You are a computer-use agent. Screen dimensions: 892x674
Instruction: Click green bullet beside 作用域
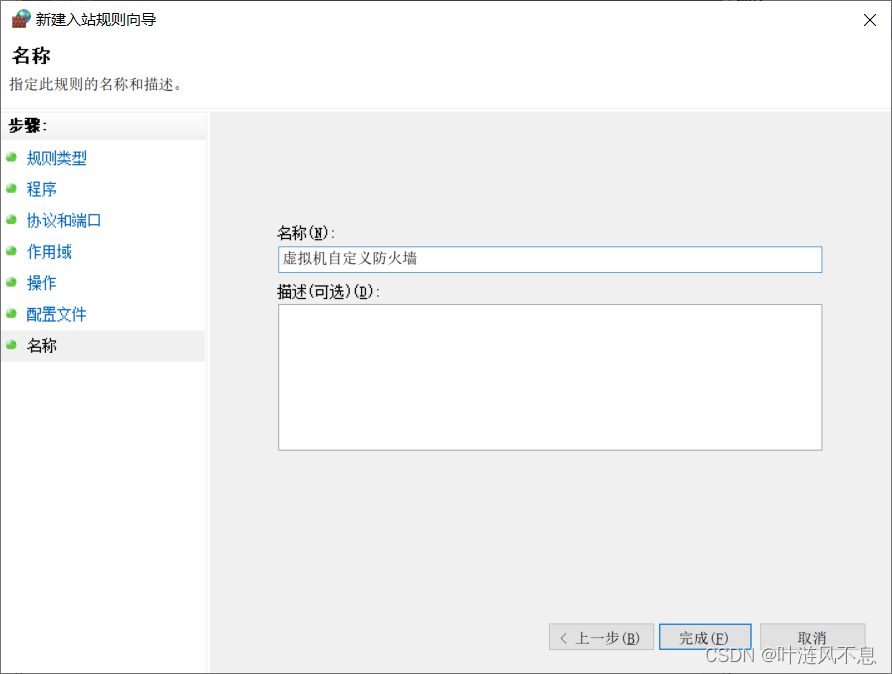click(11, 251)
